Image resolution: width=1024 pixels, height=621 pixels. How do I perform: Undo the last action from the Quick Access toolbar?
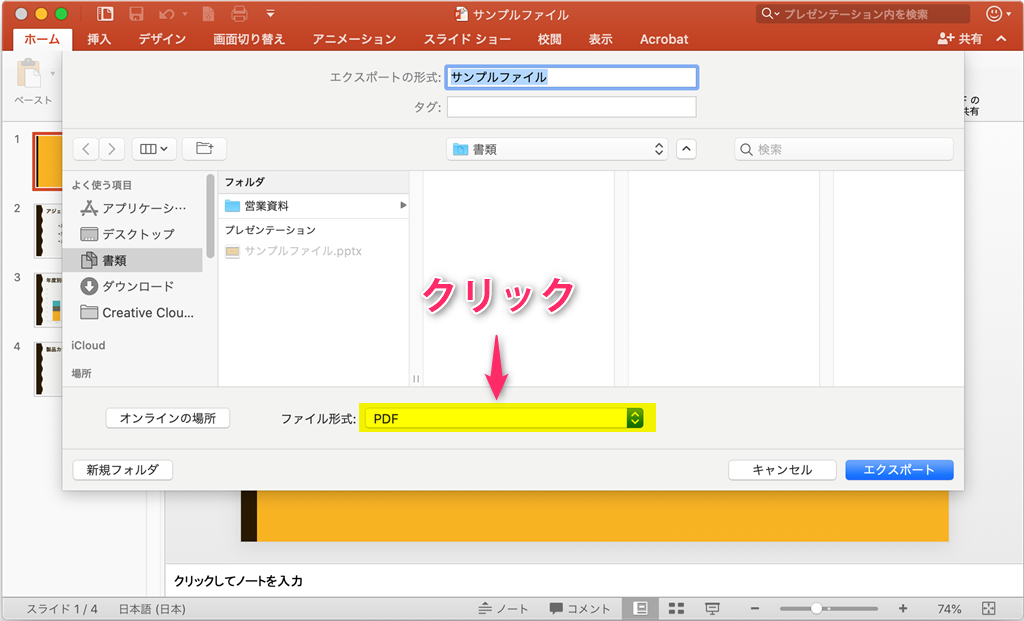tap(165, 13)
